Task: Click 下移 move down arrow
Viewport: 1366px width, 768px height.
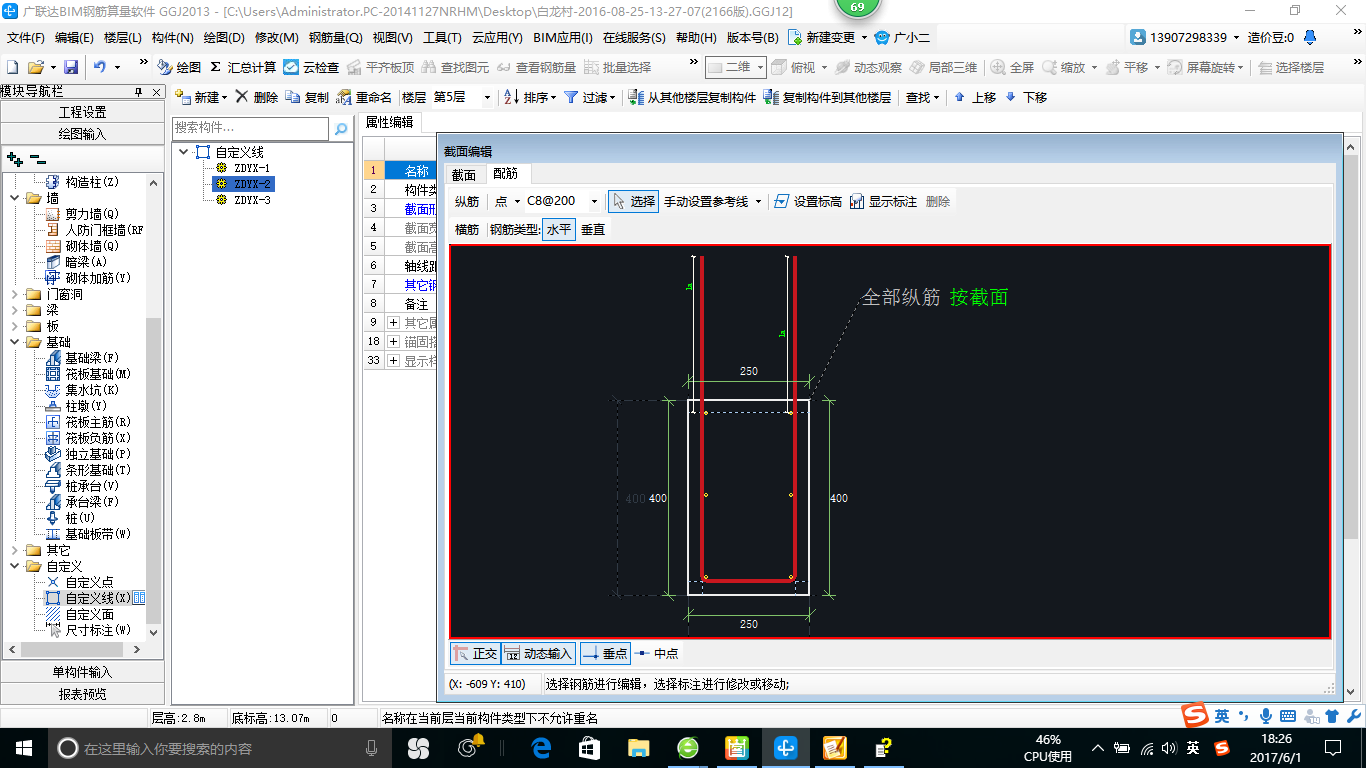Action: click(1026, 97)
